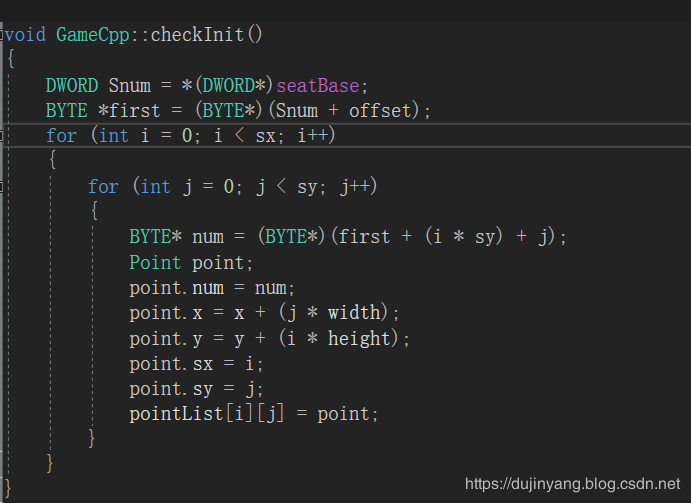Click the "height" identifier
This screenshot has height=503, width=691.
click(360, 339)
